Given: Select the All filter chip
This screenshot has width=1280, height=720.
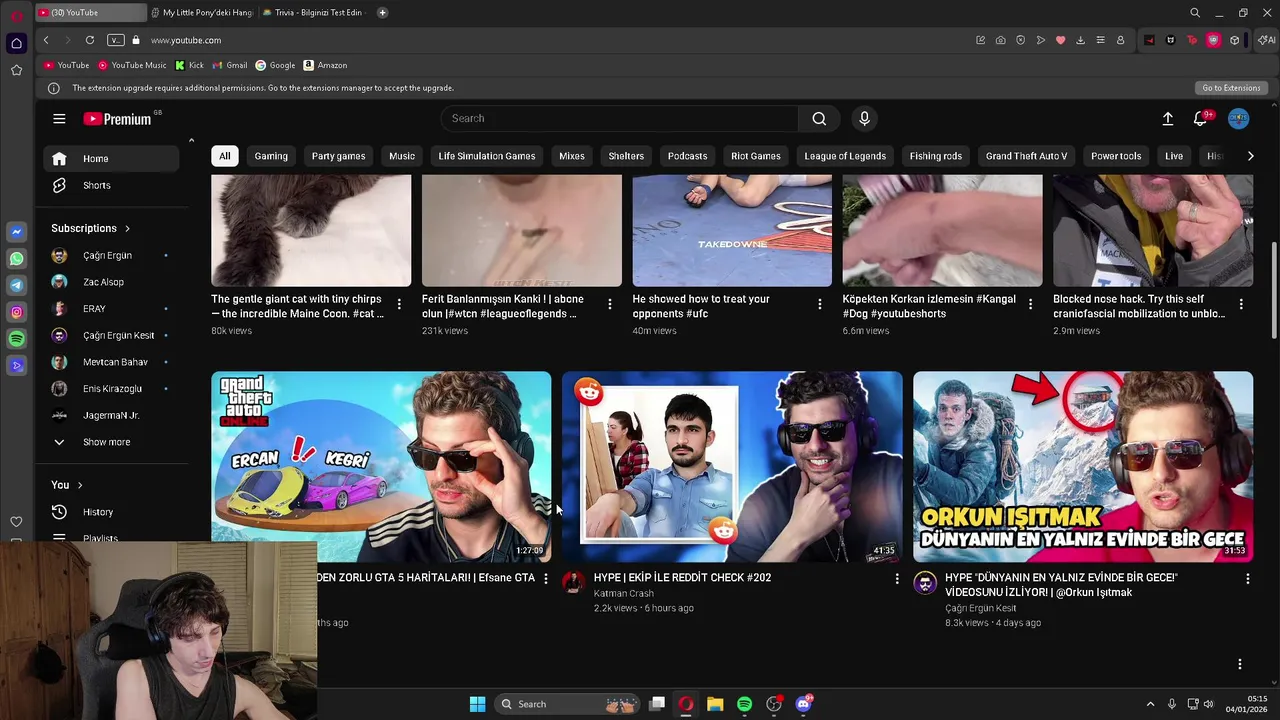Looking at the screenshot, I should pos(225,156).
